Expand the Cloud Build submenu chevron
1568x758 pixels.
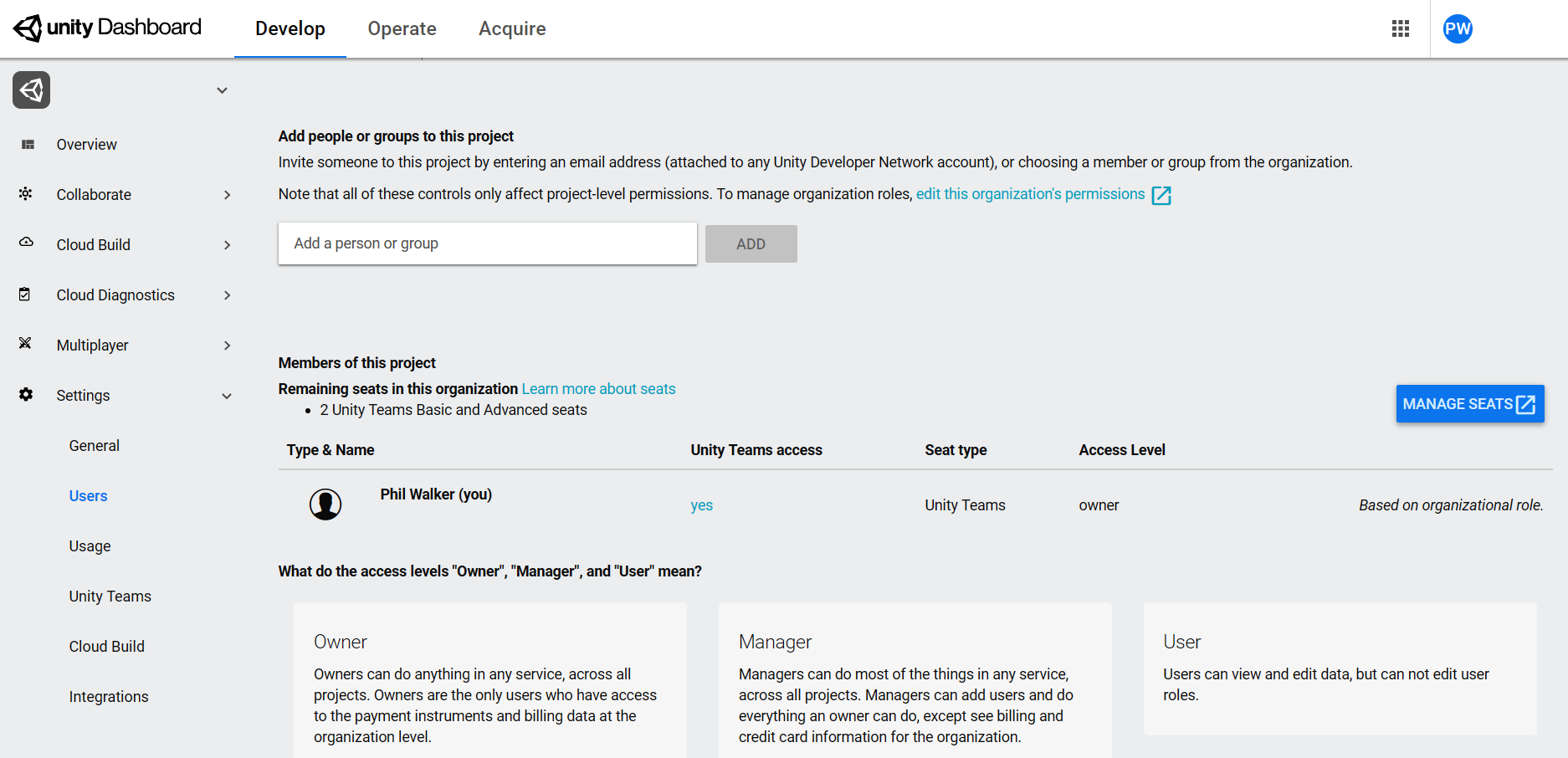pyautogui.click(x=228, y=245)
